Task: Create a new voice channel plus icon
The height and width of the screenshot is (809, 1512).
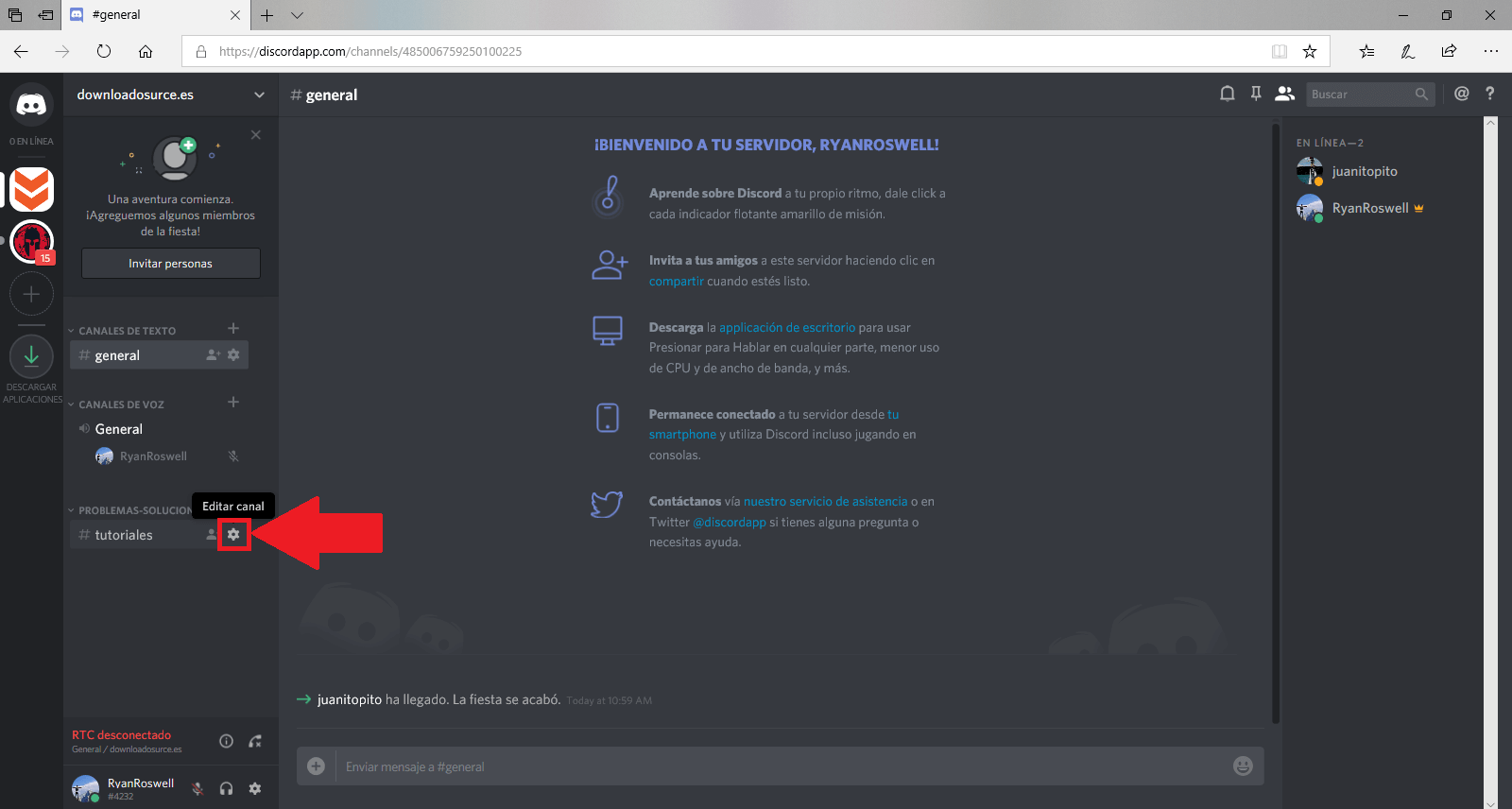Action: click(233, 403)
